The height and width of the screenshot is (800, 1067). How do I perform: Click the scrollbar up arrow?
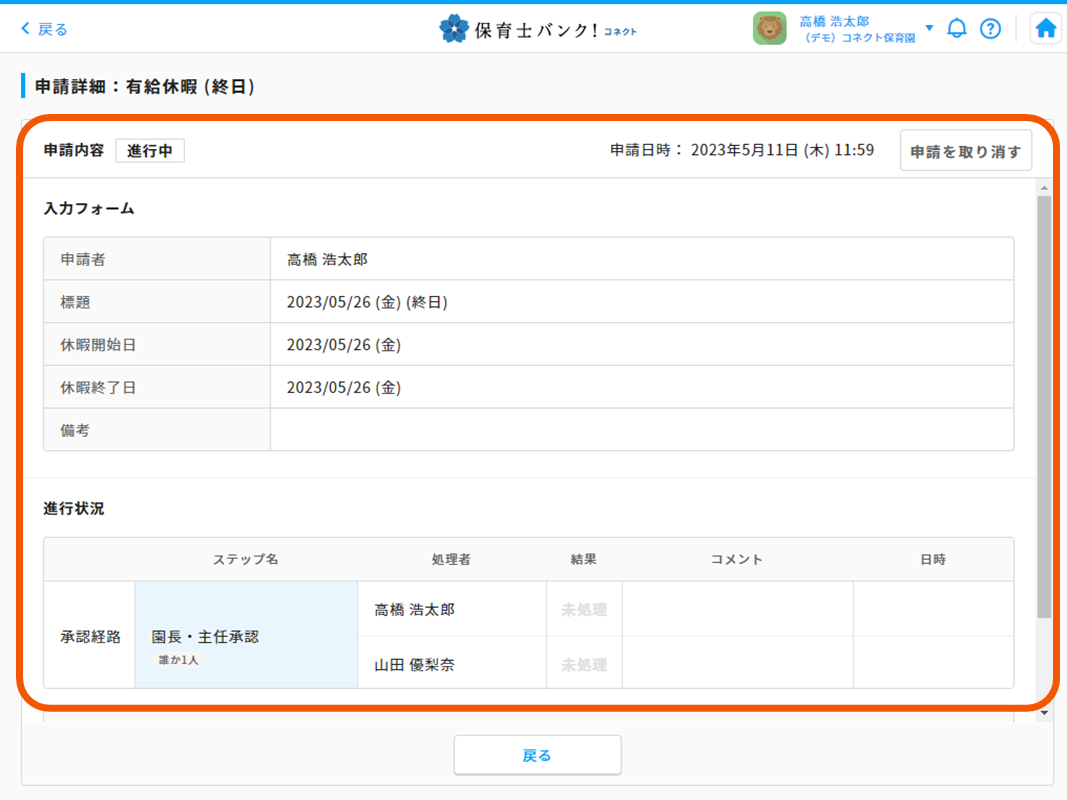tap(1044, 188)
